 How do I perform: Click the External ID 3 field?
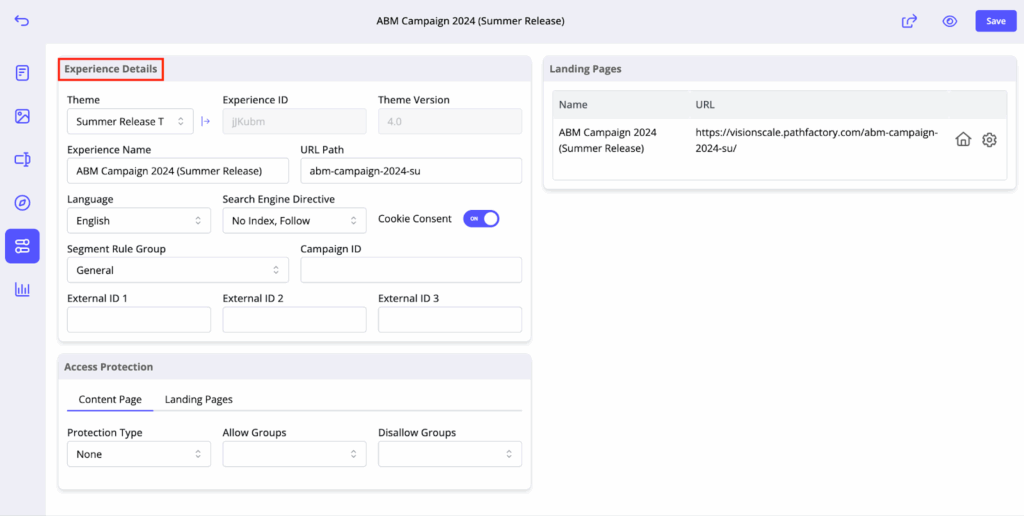click(450, 319)
